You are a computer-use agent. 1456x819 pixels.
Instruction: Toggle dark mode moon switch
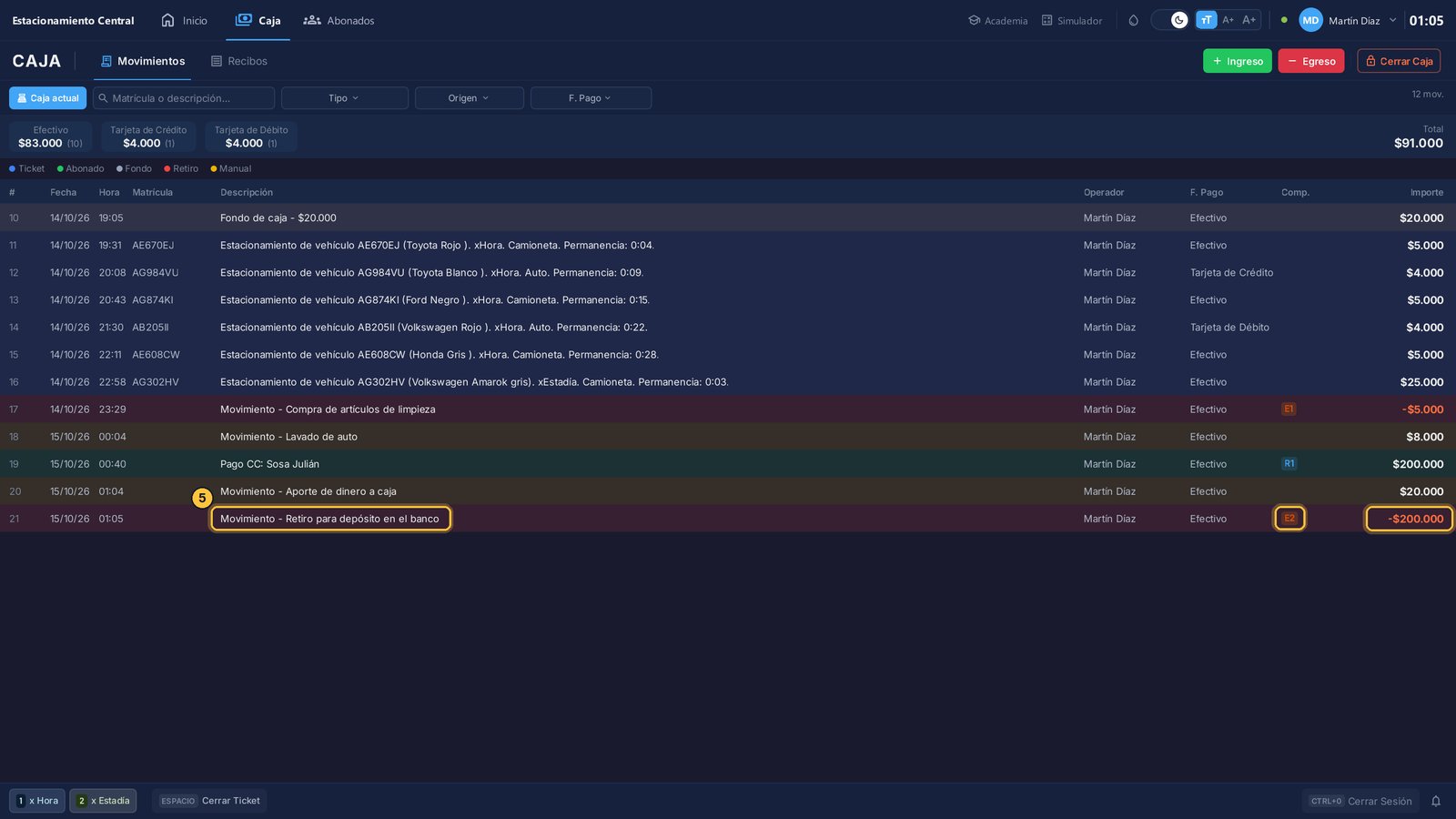pyautogui.click(x=1171, y=20)
